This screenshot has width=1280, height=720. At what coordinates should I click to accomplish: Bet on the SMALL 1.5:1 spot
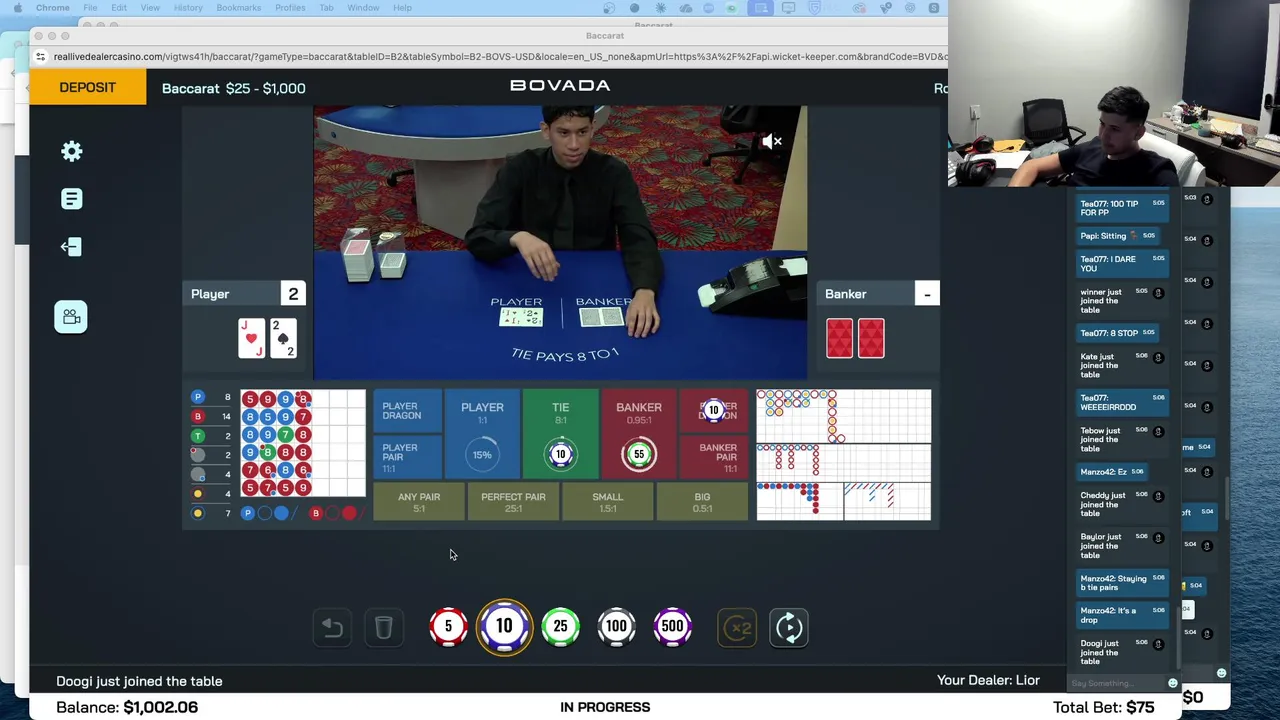[607, 501]
